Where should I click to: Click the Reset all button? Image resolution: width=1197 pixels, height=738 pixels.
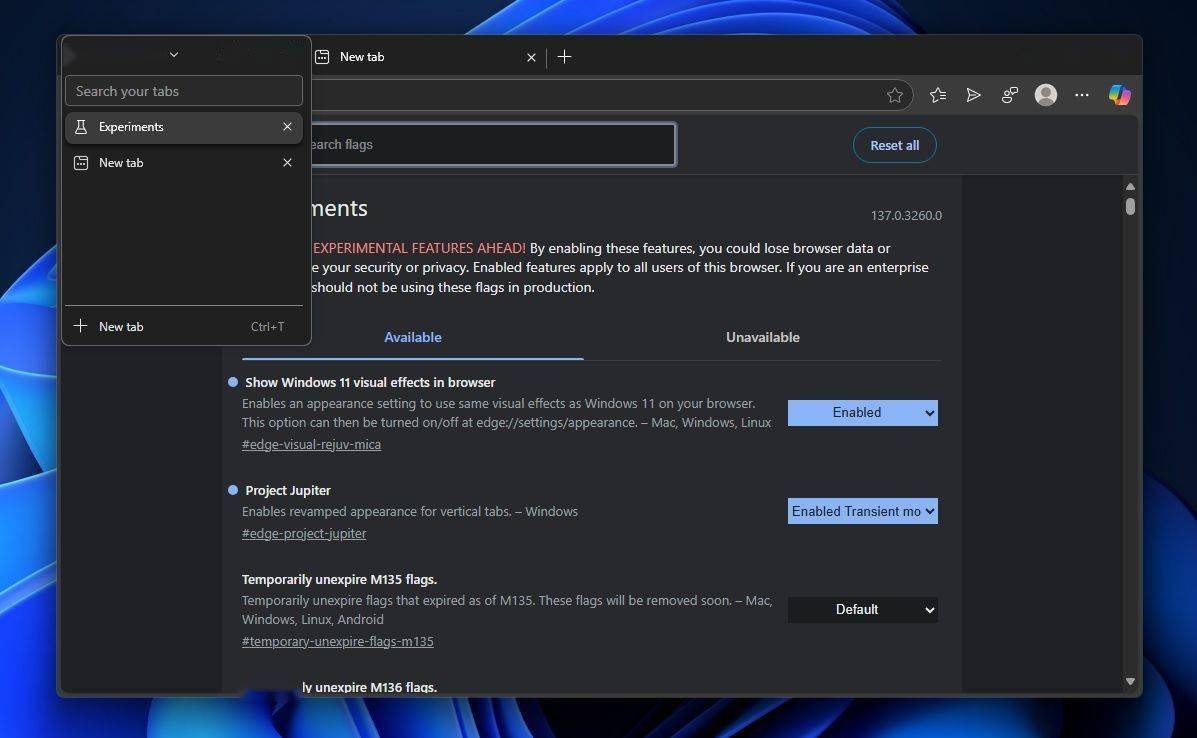tap(895, 145)
